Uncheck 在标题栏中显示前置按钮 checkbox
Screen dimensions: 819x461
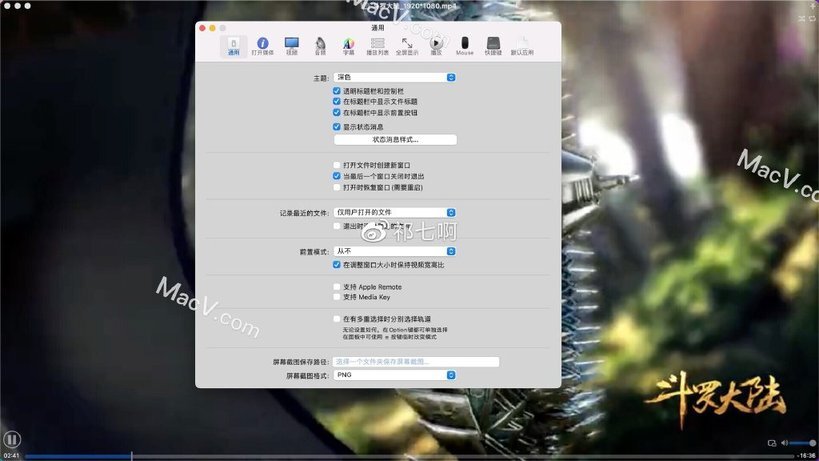tap(336, 112)
